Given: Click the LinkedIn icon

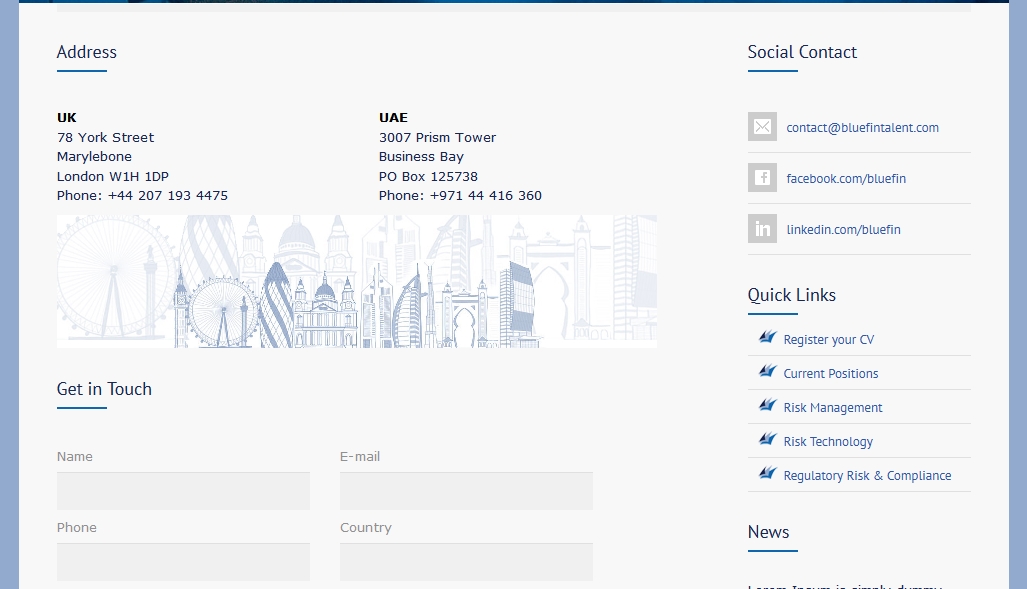Looking at the screenshot, I should (x=762, y=229).
